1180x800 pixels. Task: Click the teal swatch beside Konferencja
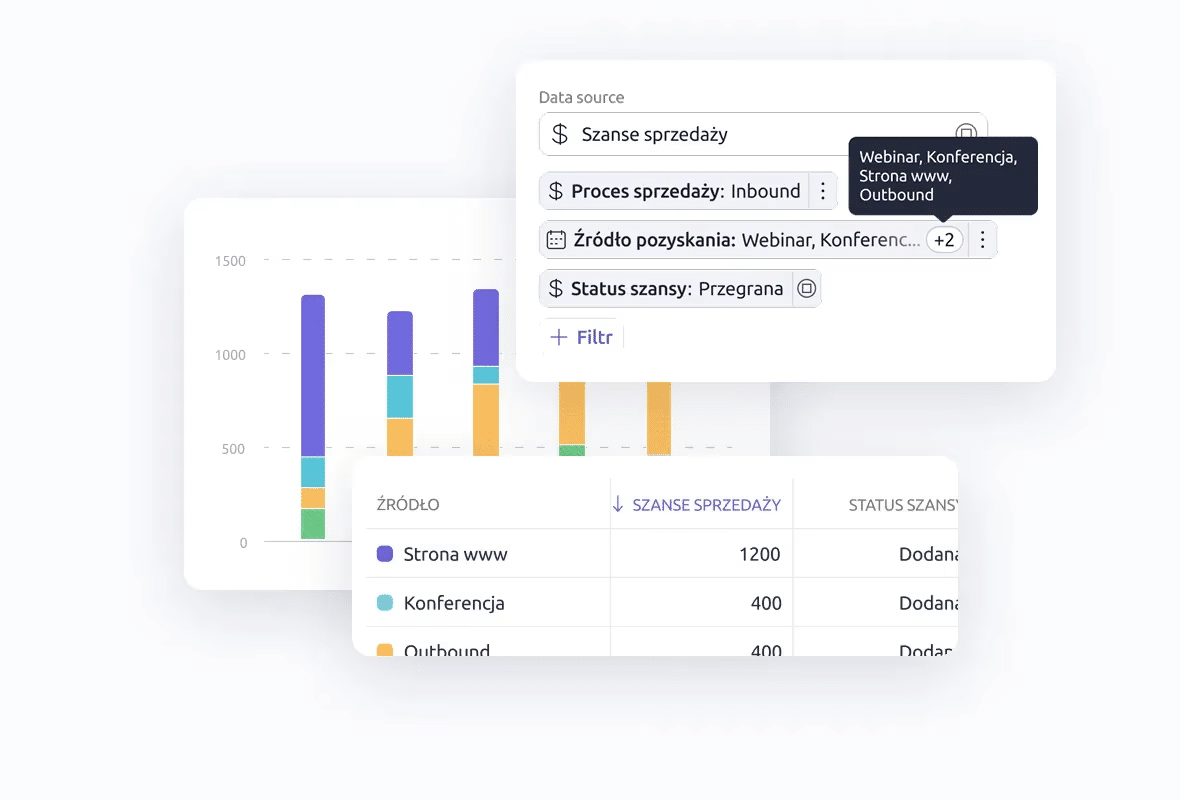(385, 603)
